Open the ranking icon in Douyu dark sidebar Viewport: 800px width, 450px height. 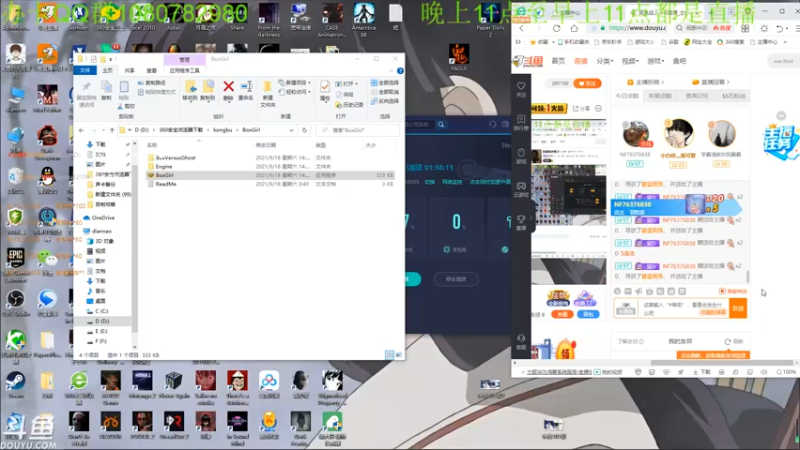pos(521,119)
